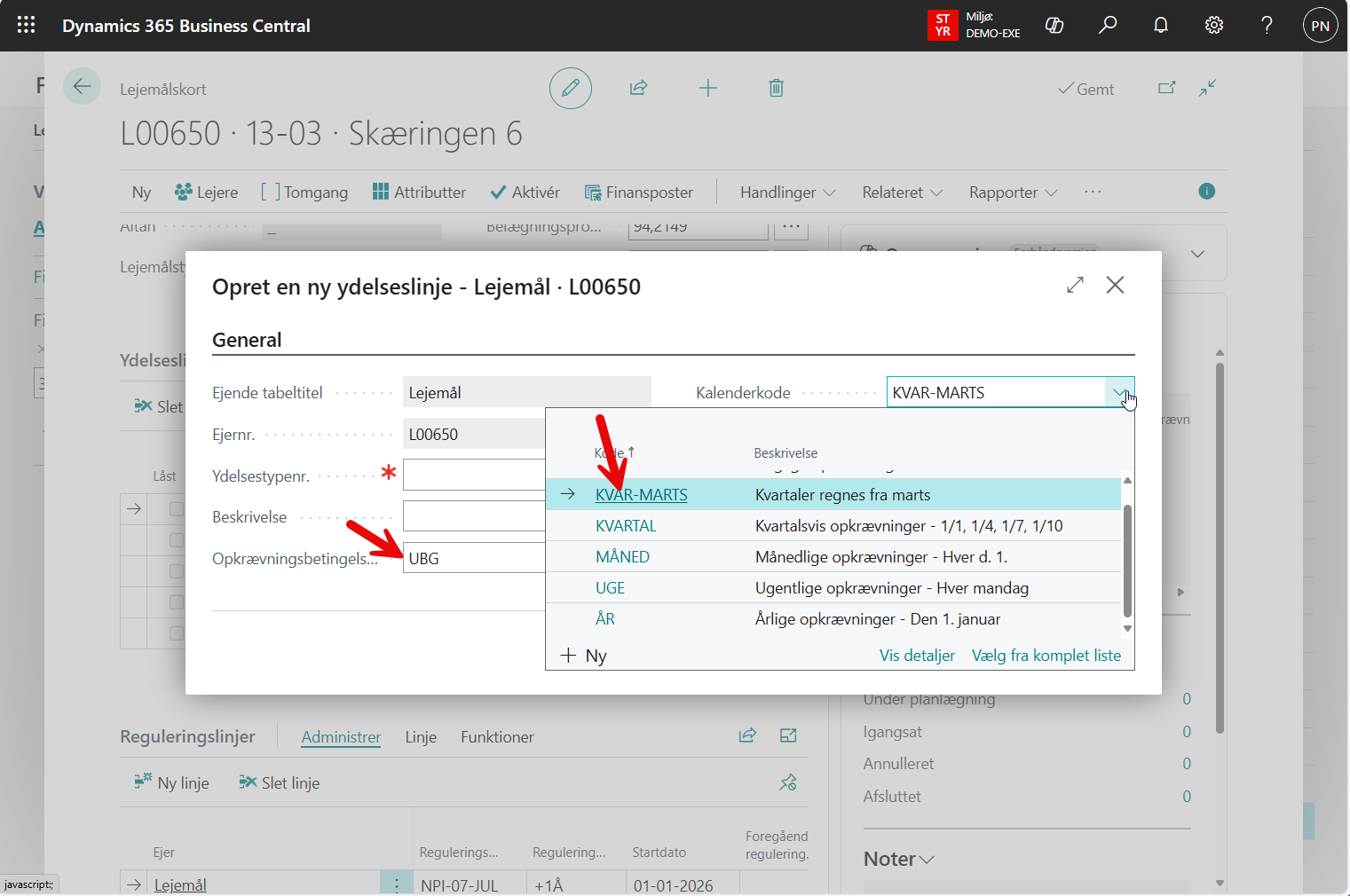Open card in new window icon
1350x896 pixels.
tap(1167, 88)
